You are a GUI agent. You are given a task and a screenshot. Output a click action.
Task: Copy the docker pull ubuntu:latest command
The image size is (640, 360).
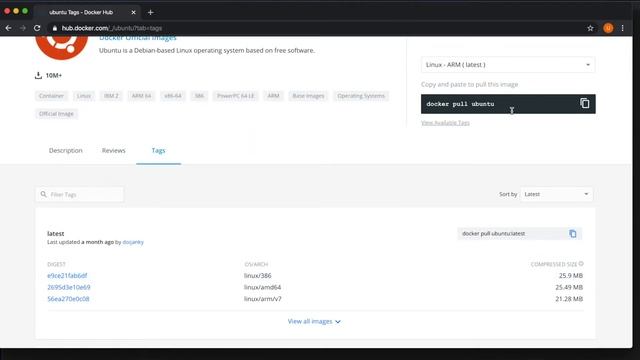click(573, 233)
